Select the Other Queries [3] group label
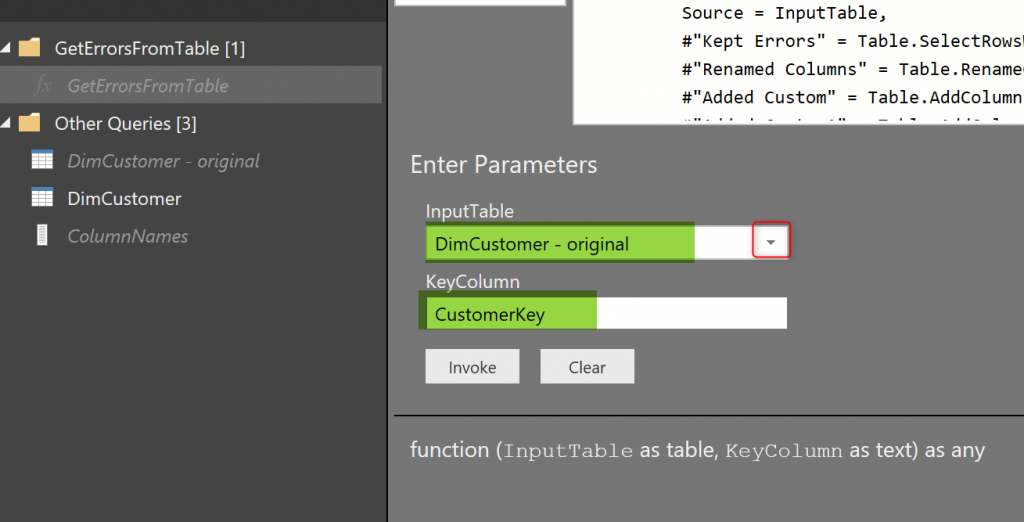The width and height of the screenshot is (1024, 522). (125, 124)
